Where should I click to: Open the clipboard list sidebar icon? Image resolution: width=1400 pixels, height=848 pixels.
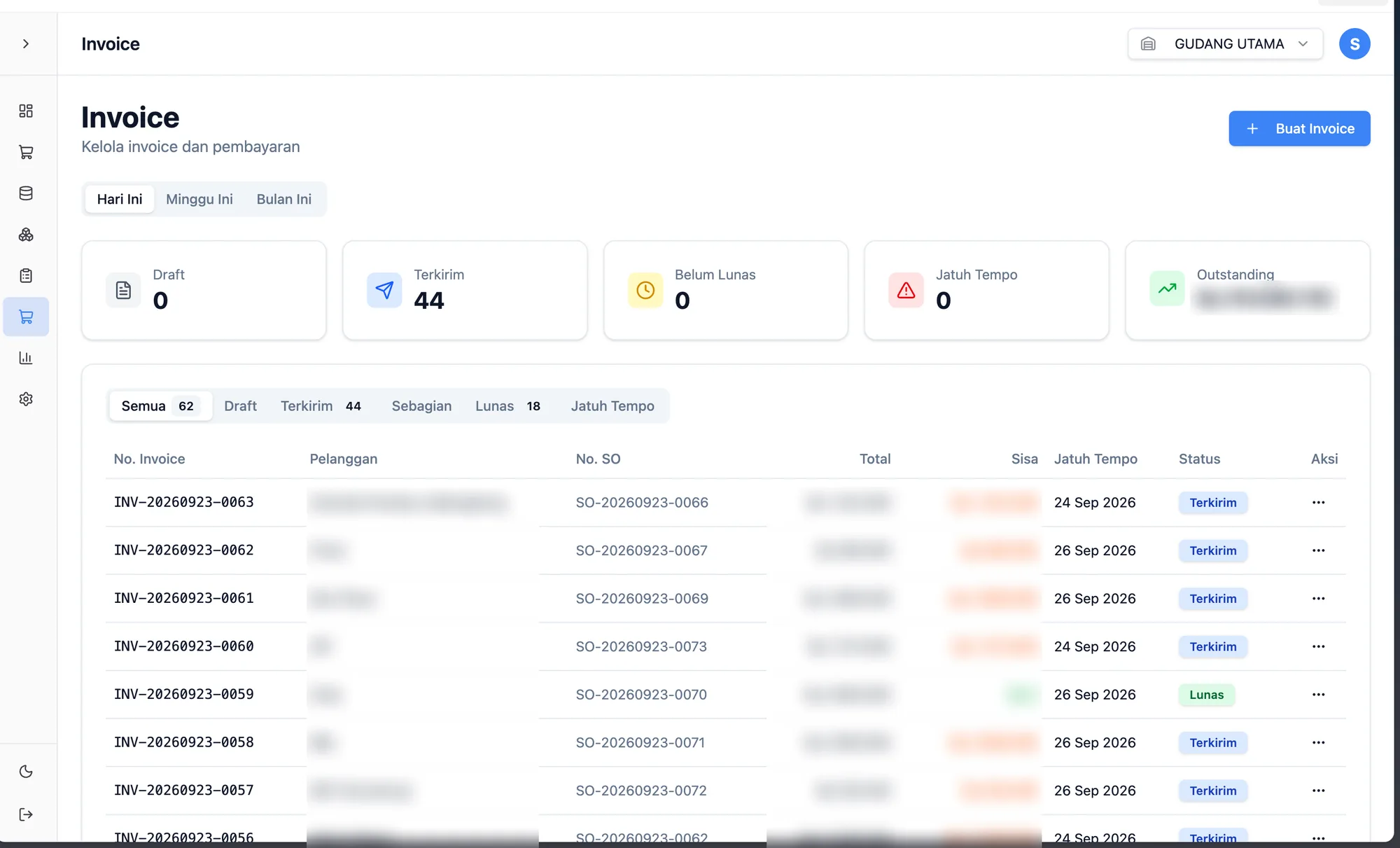pyautogui.click(x=26, y=275)
